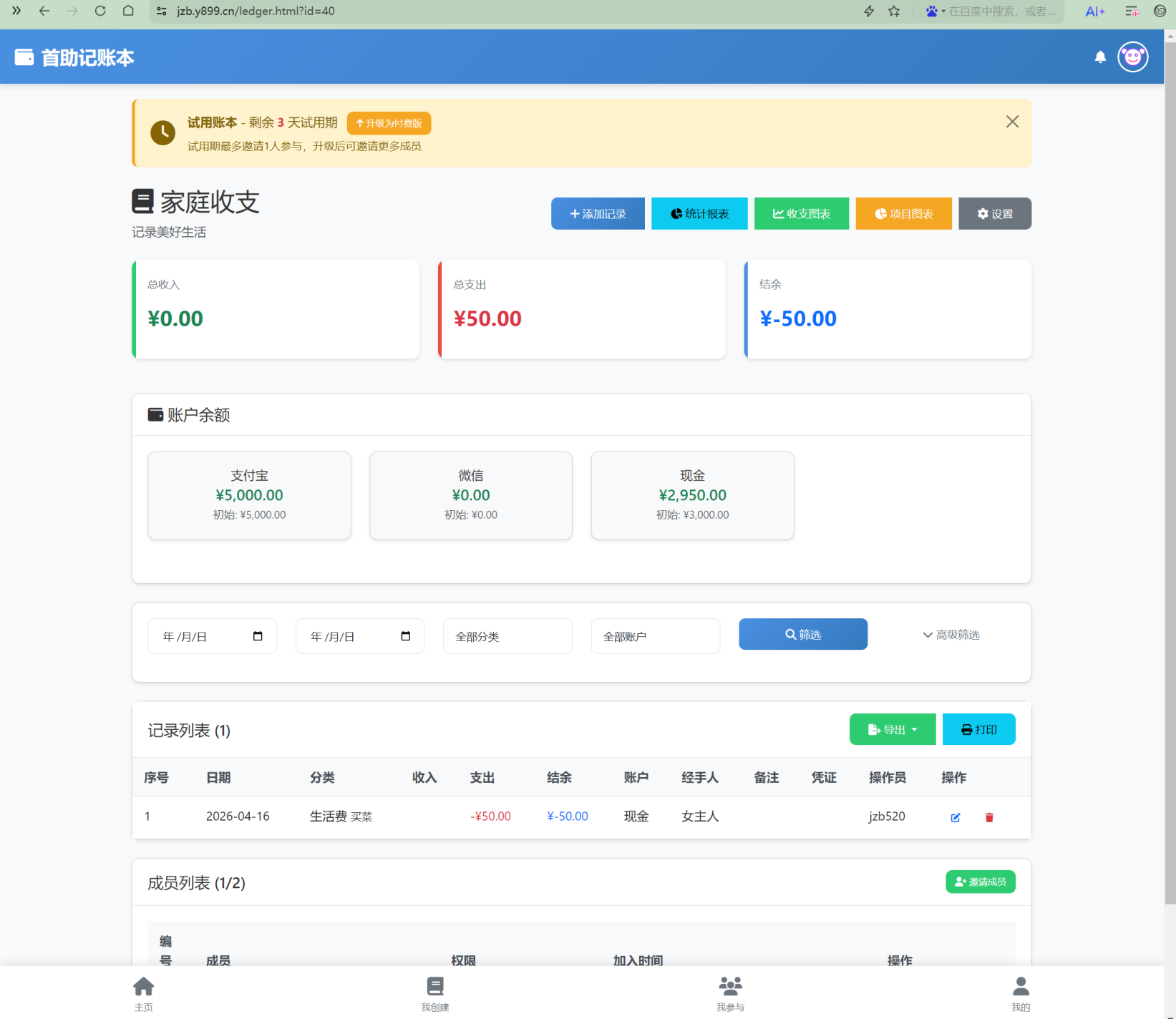Click 升级为付费版 upgrade button
The width and height of the screenshot is (1176, 1019).
389,123
